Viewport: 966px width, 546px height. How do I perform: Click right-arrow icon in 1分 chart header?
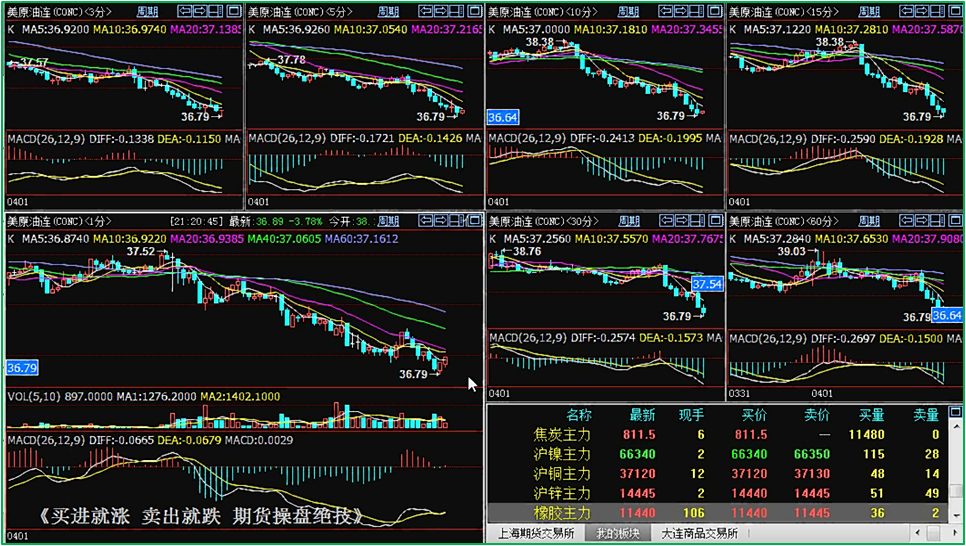[x=441, y=221]
